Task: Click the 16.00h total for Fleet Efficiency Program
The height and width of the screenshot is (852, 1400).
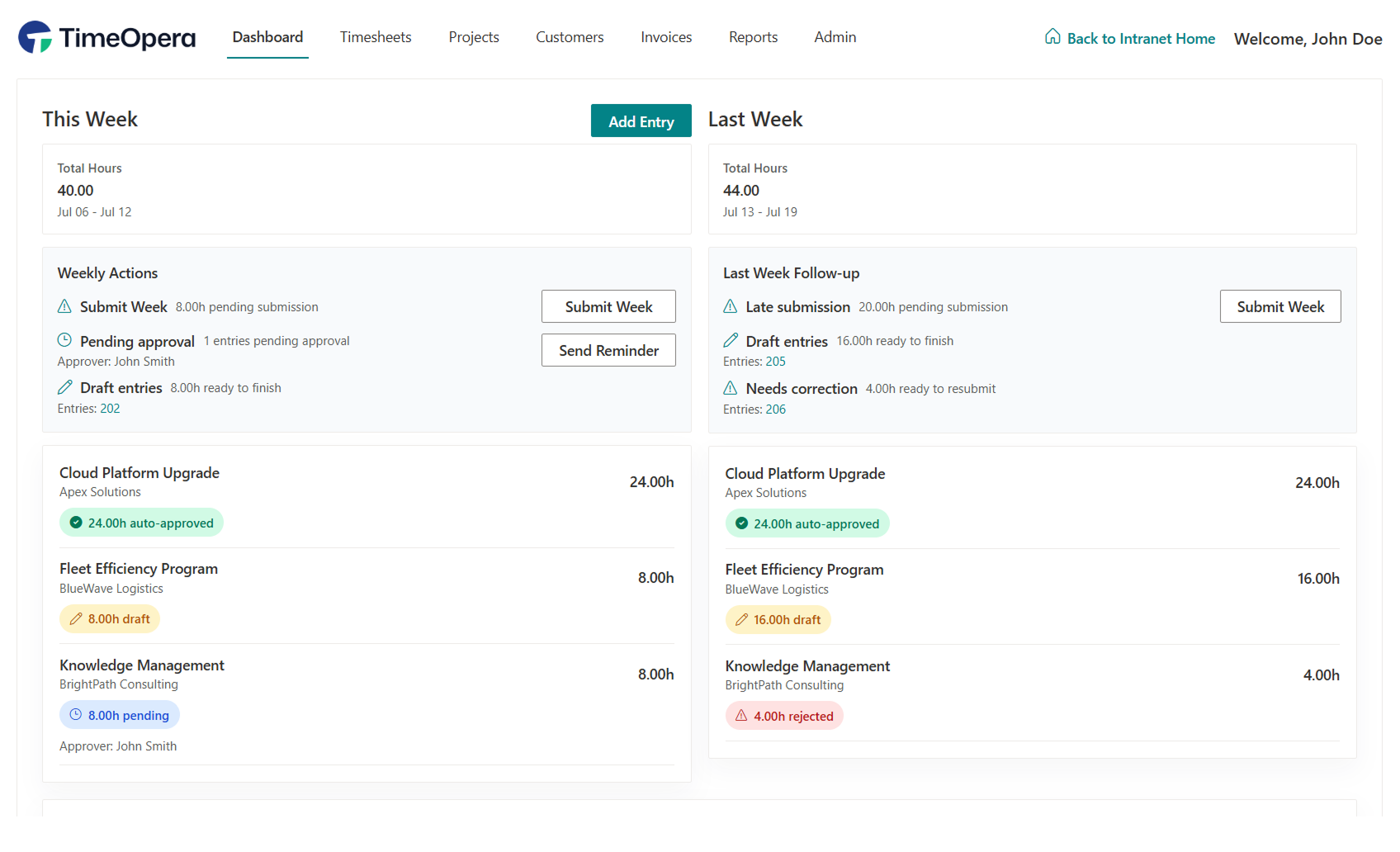Action: [x=1318, y=579]
